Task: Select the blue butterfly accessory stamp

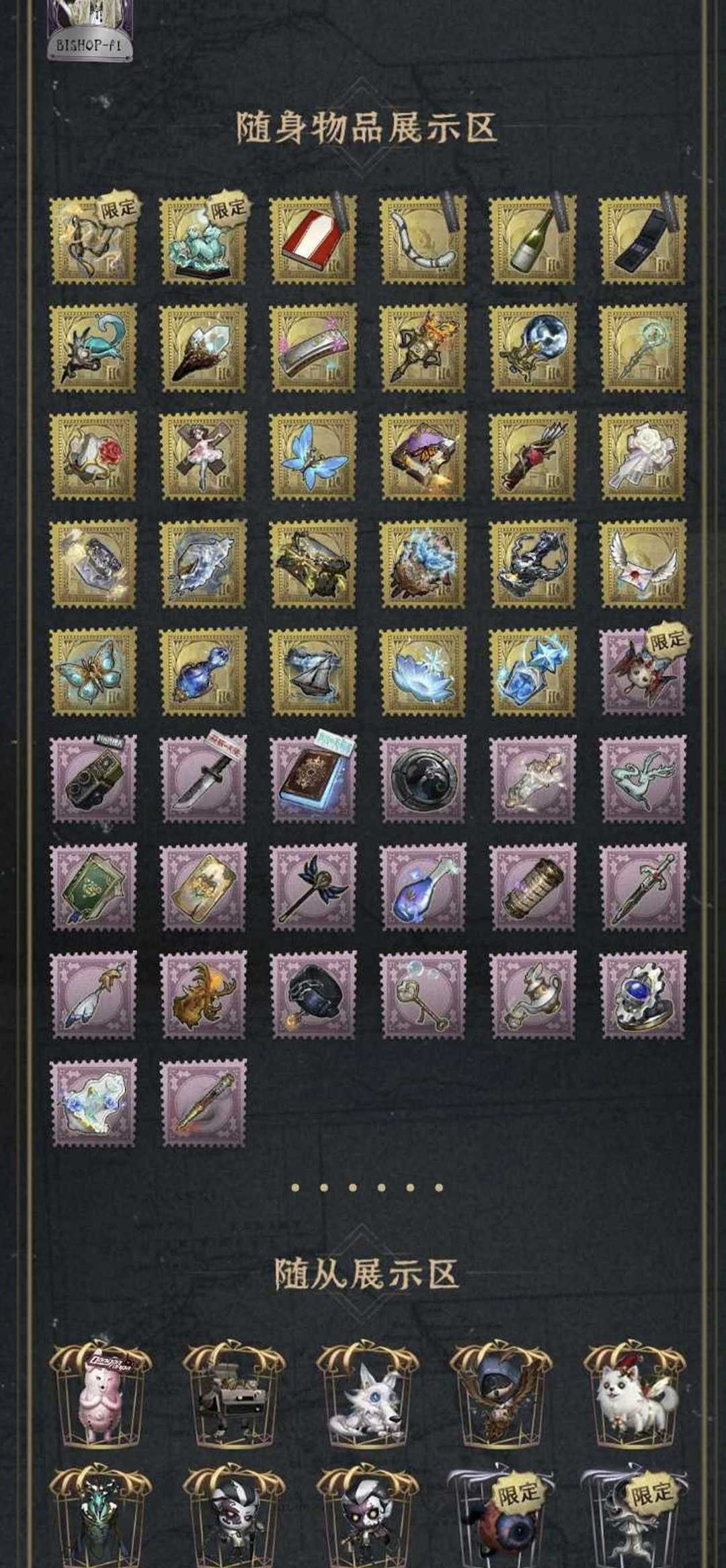Action: [x=313, y=455]
